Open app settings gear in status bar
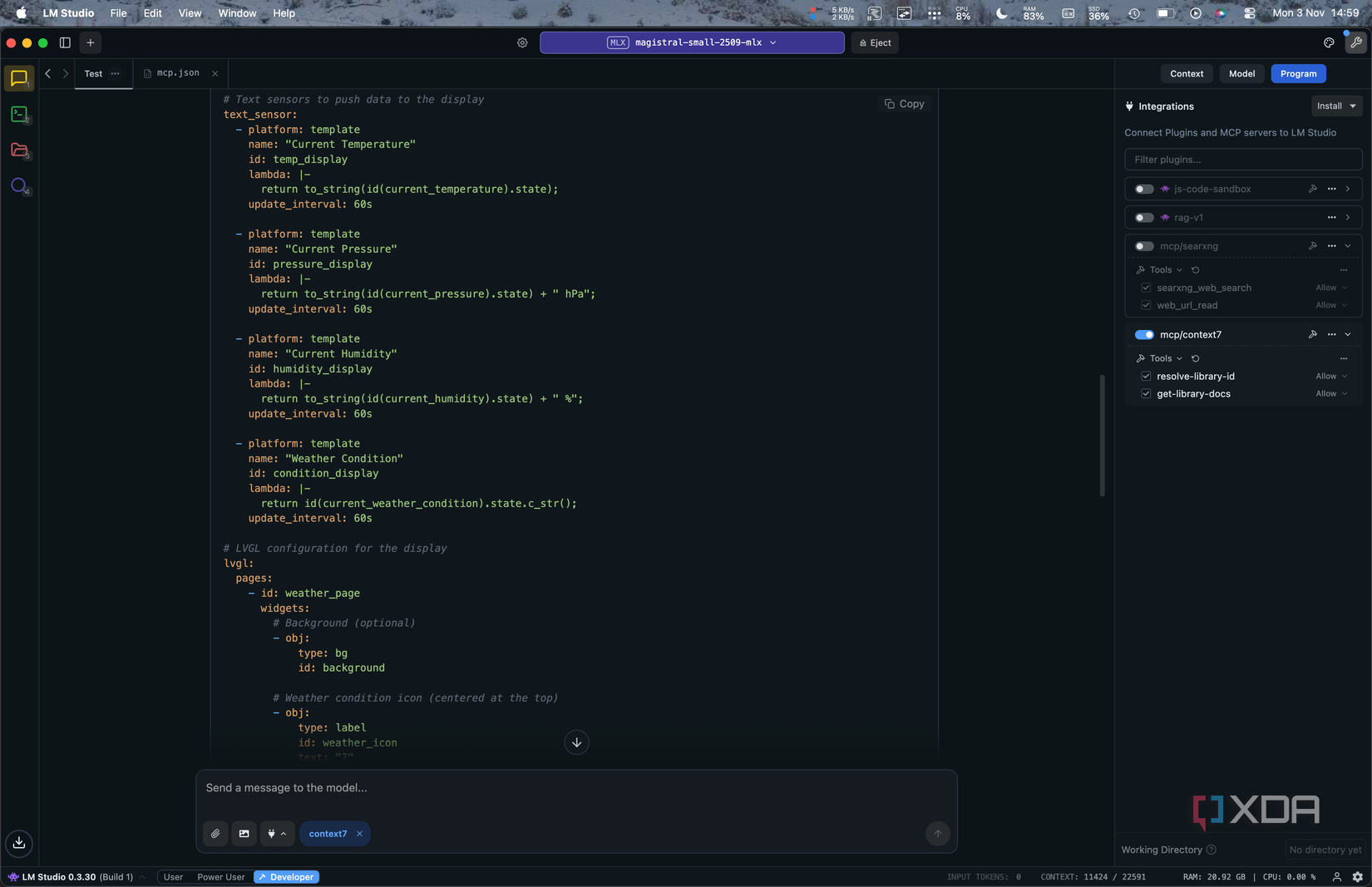The image size is (1372, 887). pyautogui.click(x=1357, y=877)
